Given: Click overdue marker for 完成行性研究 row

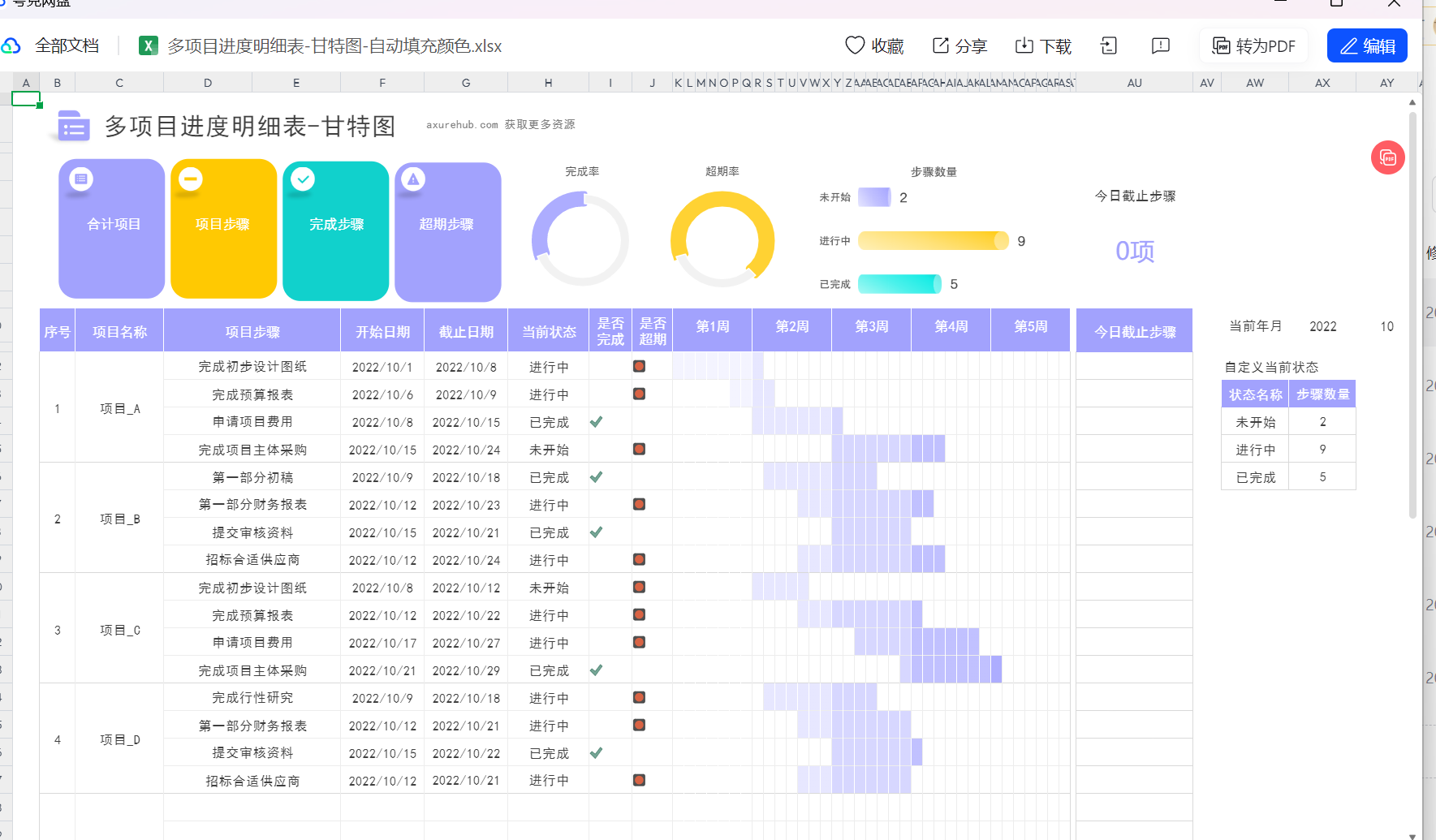Looking at the screenshot, I should pyautogui.click(x=640, y=697).
